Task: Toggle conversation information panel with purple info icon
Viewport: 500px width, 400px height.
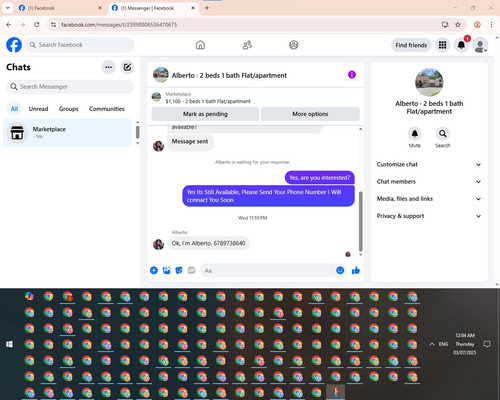Action: point(352,75)
